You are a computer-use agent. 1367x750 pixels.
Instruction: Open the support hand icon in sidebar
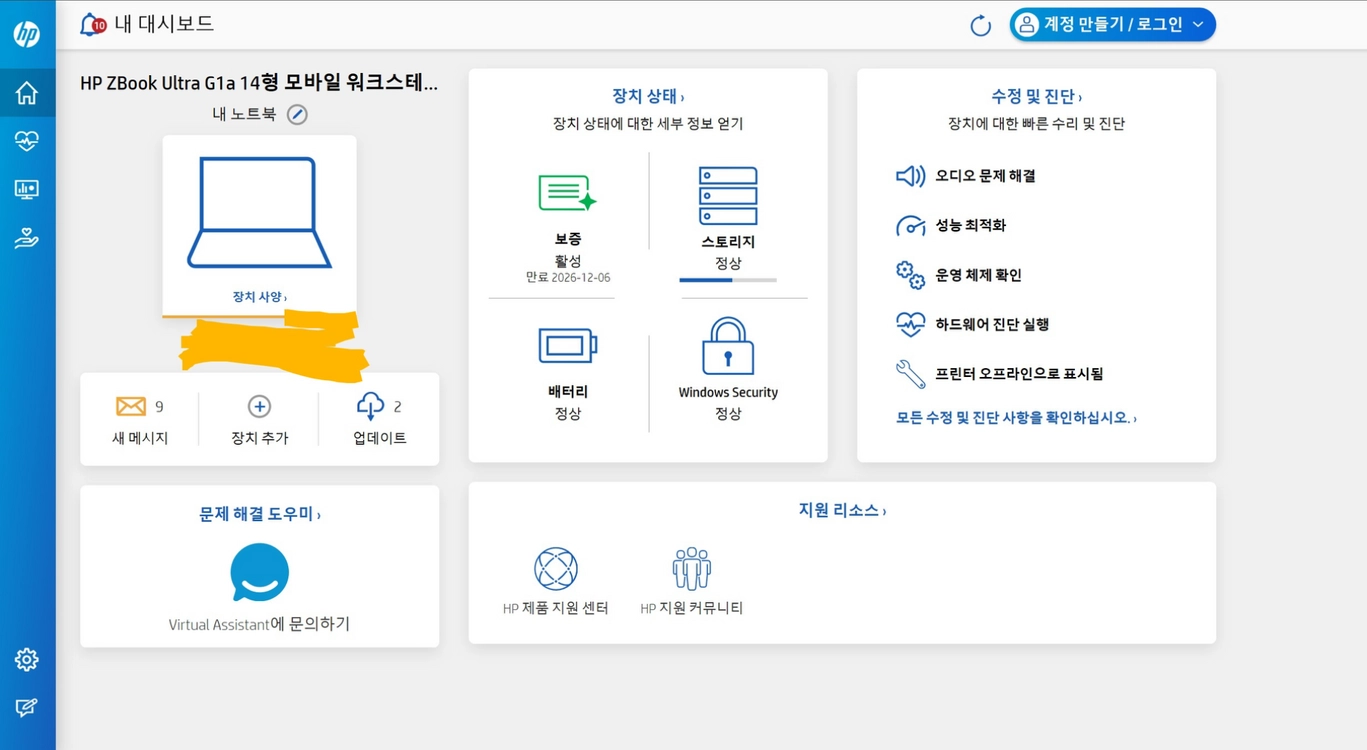(x=27, y=238)
